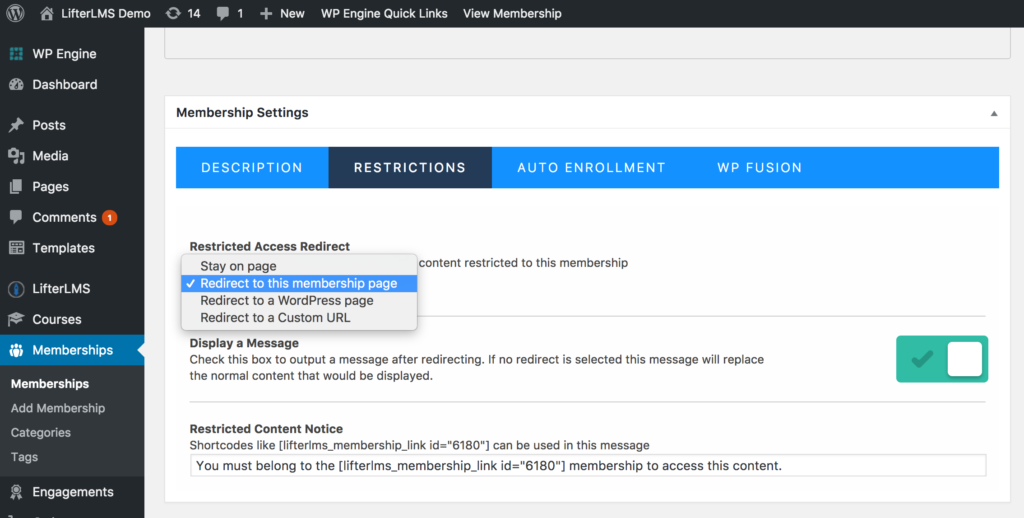Click the Dashboard gauge icon
Screen dimensions: 1024x518
[x=16, y=84]
